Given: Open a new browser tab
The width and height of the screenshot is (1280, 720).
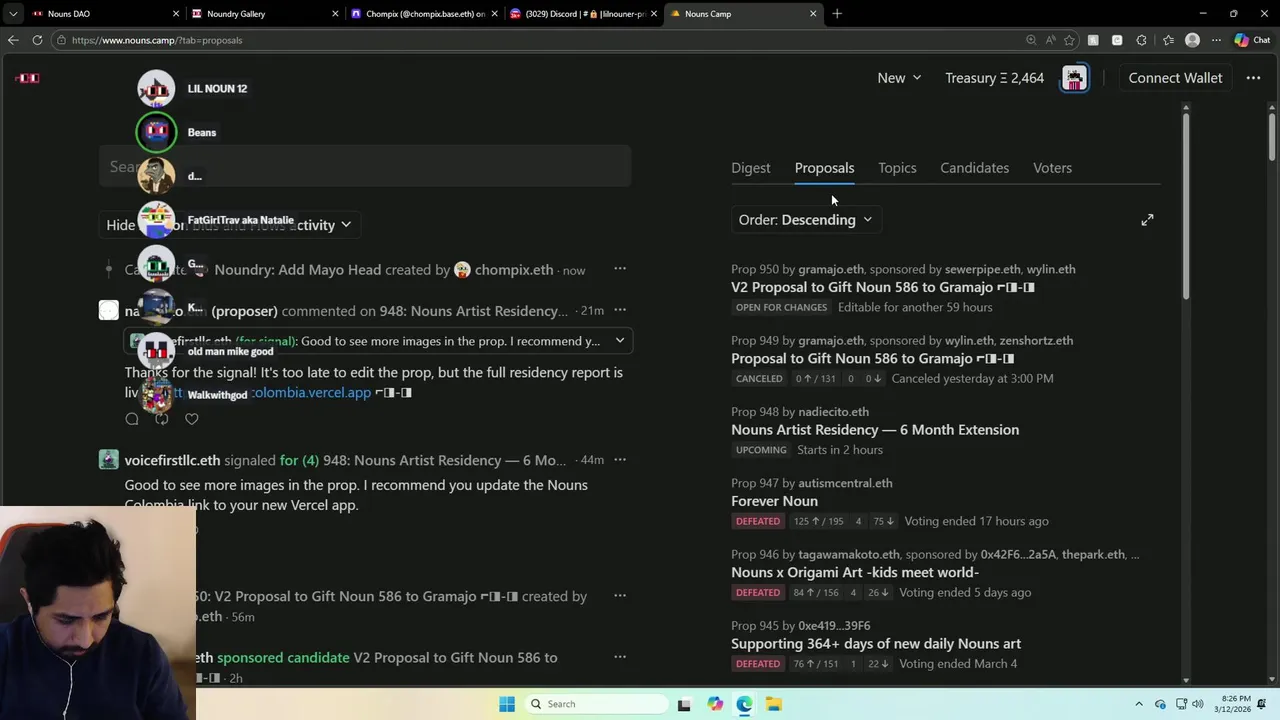Looking at the screenshot, I should 837,14.
